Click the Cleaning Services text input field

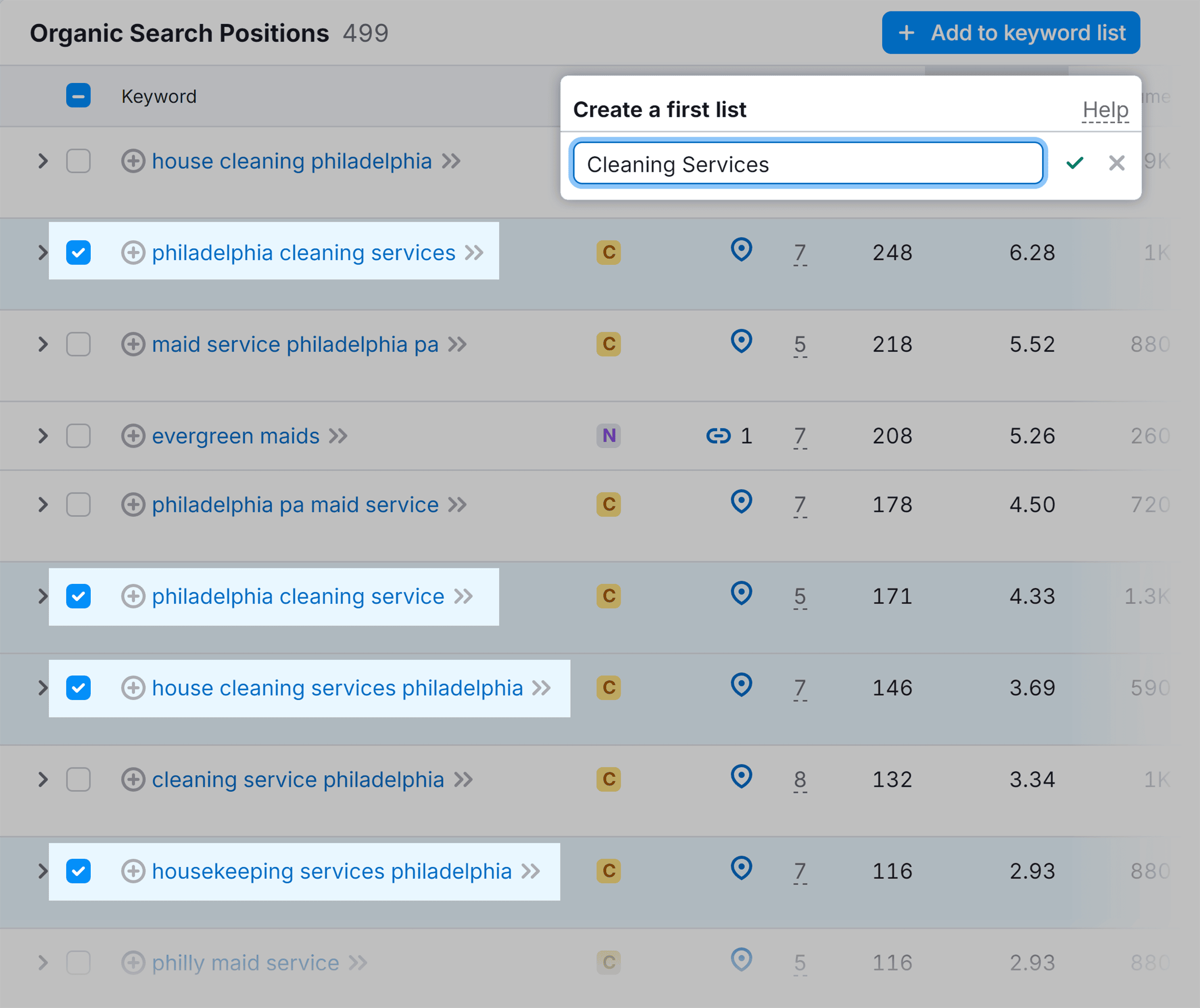click(808, 164)
